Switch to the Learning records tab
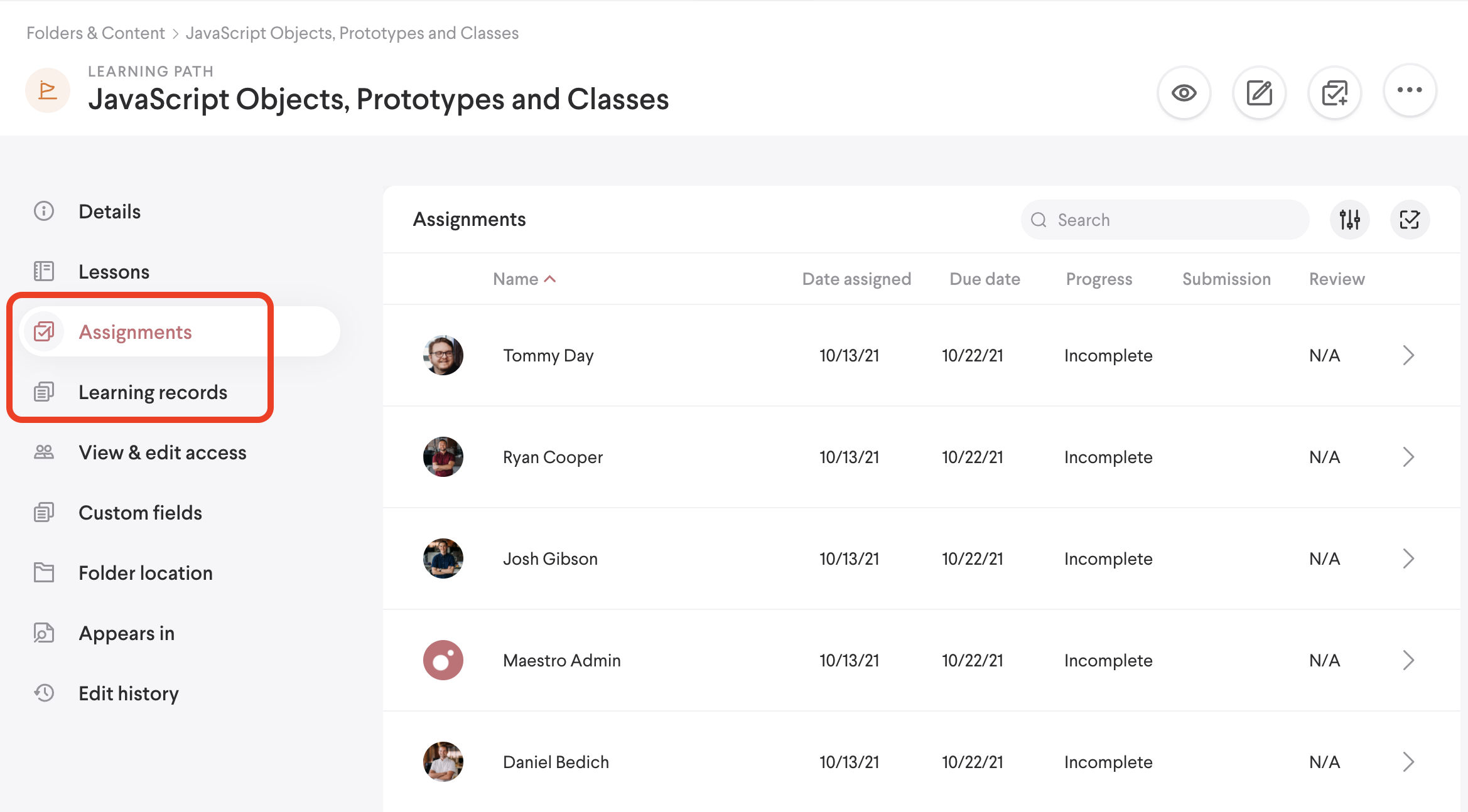1468x812 pixels. click(153, 392)
